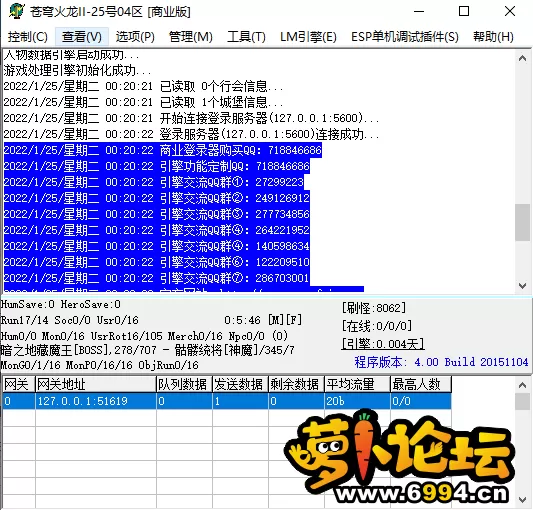This screenshot has width=533, height=510.
Task: Click log line 引擎交流QQ群①: 27299223
Action: point(154,182)
